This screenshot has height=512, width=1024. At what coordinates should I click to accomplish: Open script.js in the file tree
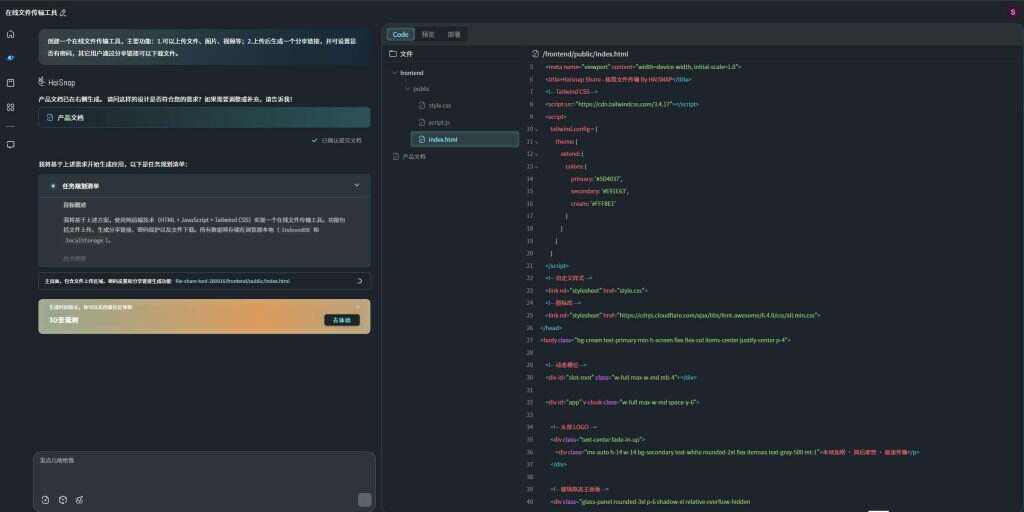(x=439, y=122)
